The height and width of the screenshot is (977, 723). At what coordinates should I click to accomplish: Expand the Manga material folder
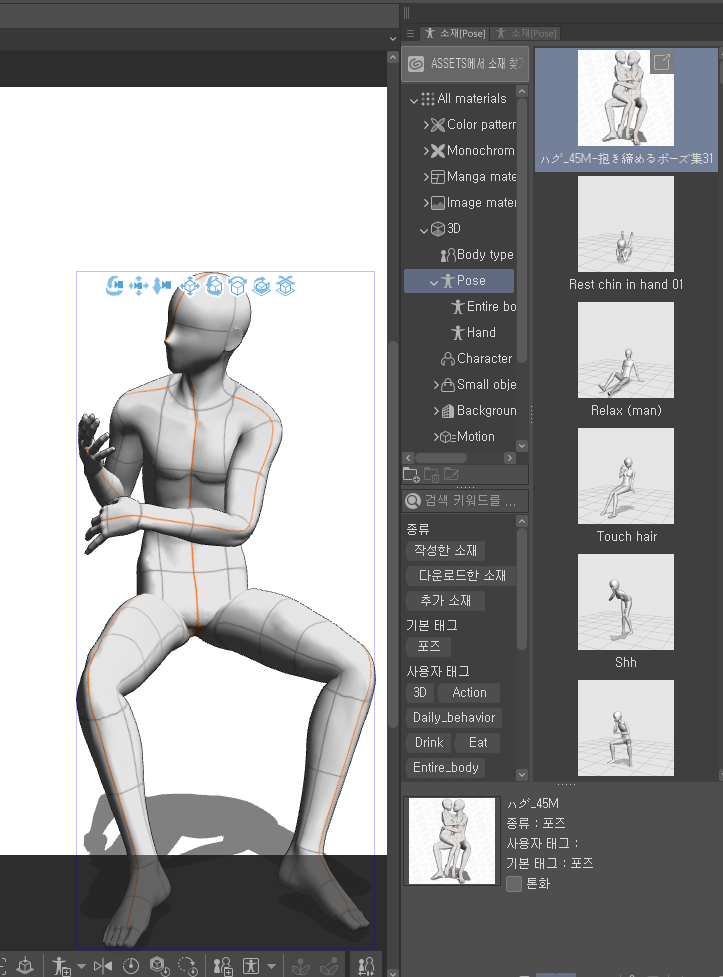point(426,178)
